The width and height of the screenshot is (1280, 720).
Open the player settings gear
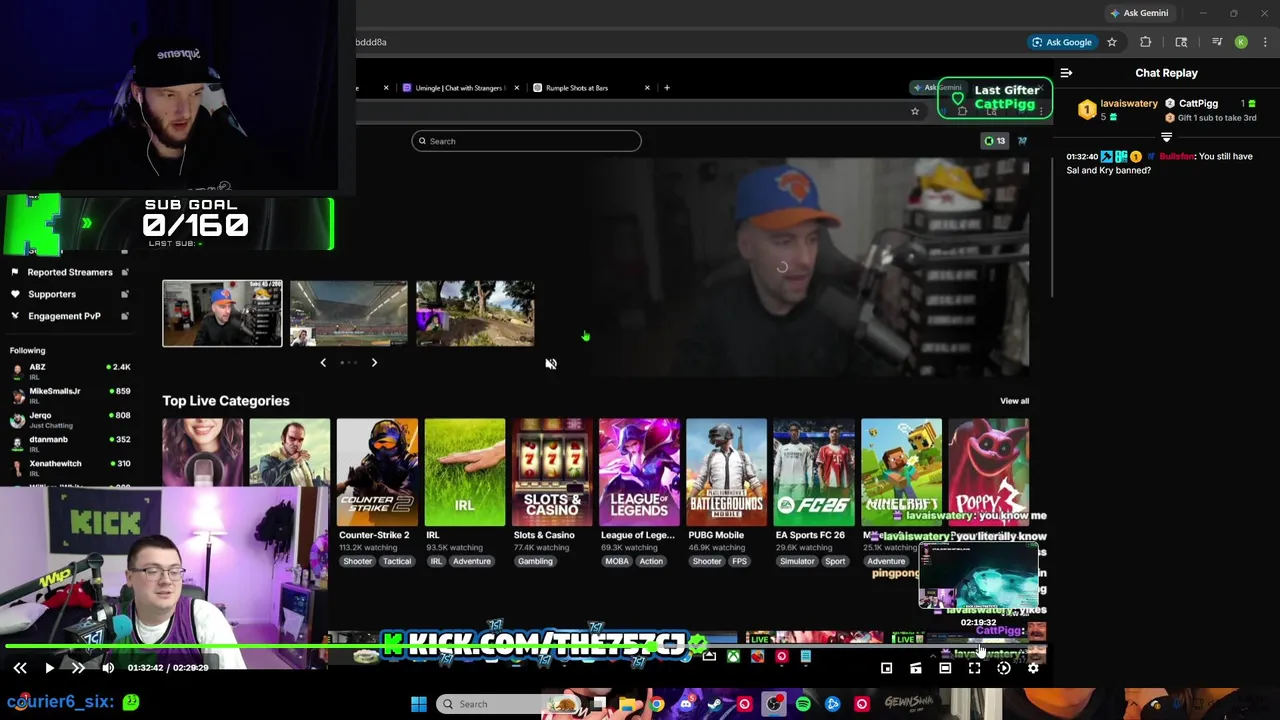[x=1033, y=668]
